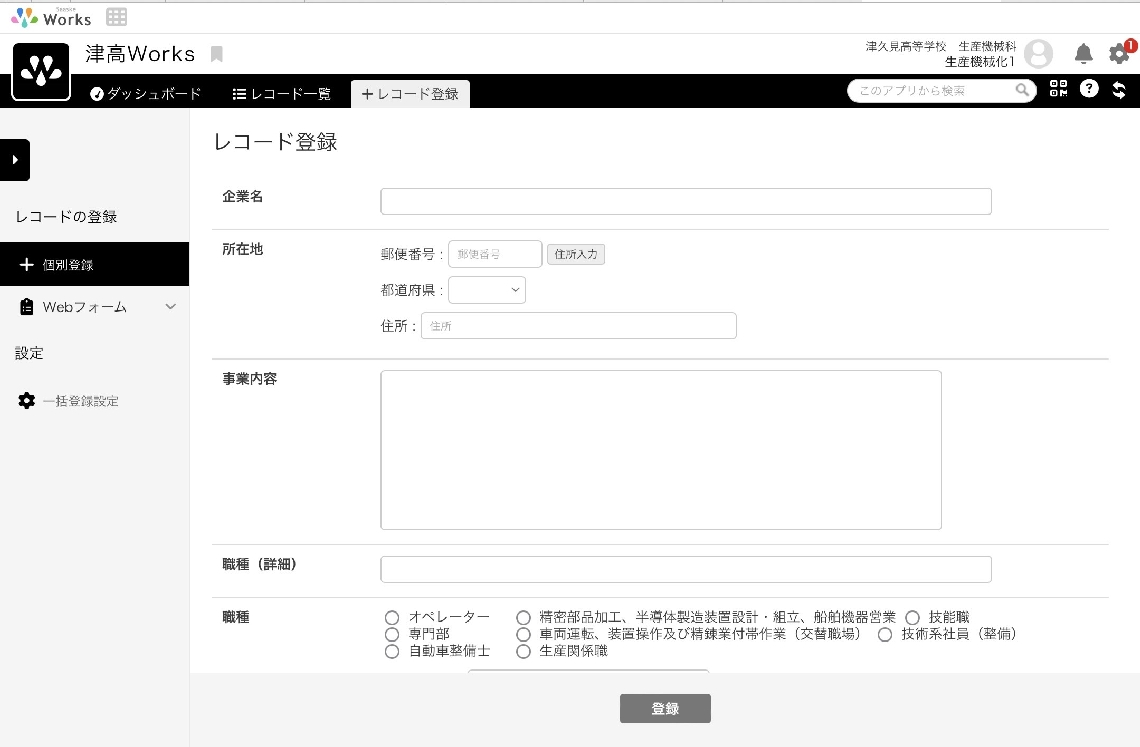Click the 住所入力 button

click(x=576, y=254)
